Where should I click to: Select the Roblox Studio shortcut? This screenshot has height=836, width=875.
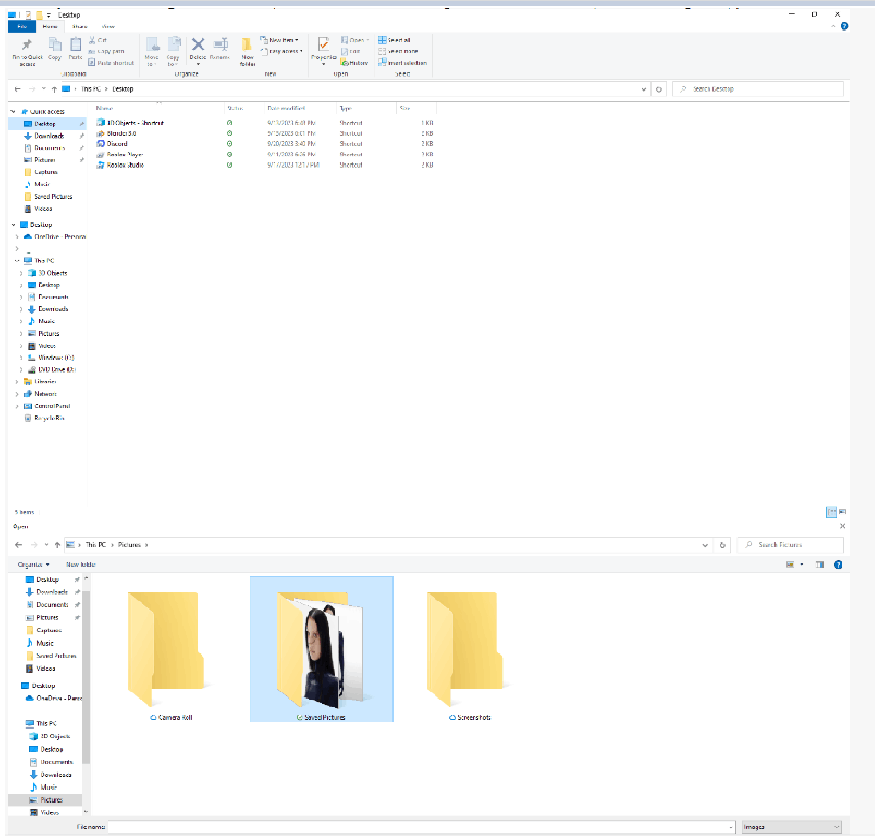point(125,165)
